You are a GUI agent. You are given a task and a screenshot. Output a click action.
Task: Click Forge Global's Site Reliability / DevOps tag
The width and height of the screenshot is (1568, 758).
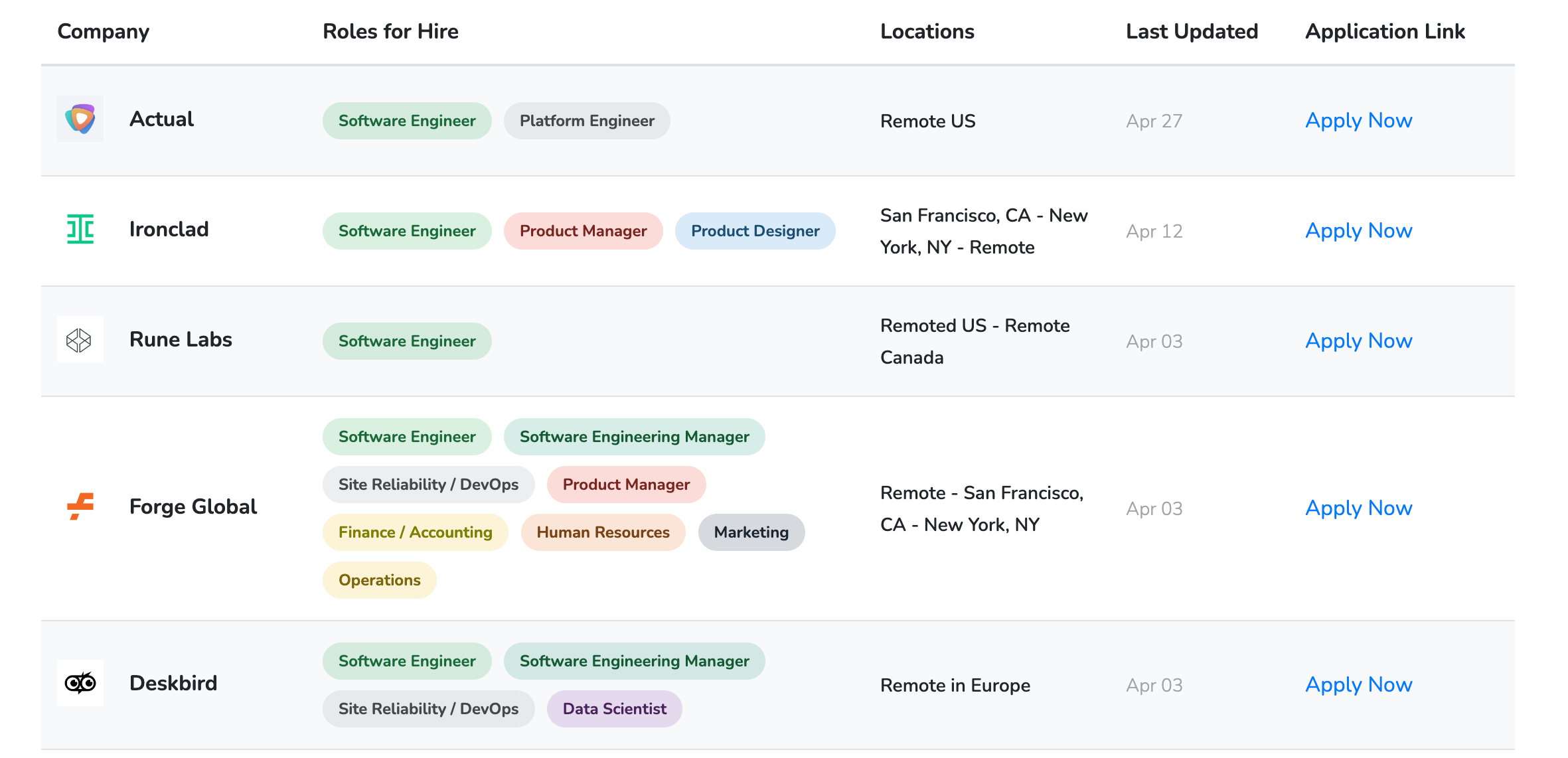coord(428,485)
